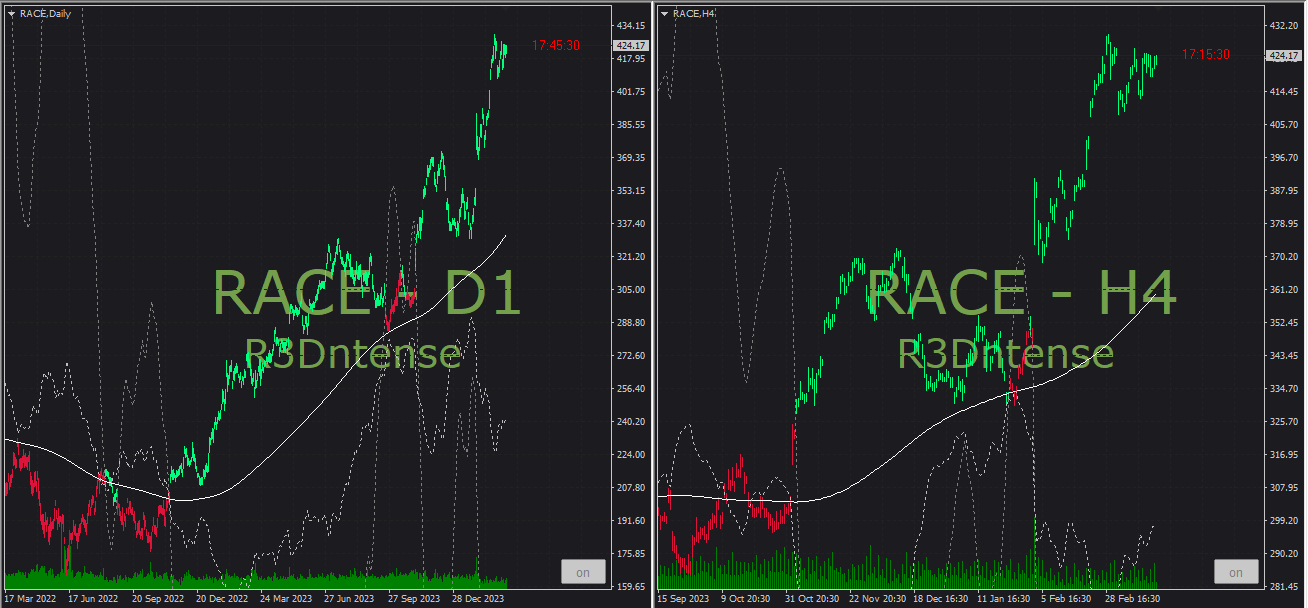1308x608 pixels.
Task: Click the 385.55 price axis label
Action: [x=630, y=124]
